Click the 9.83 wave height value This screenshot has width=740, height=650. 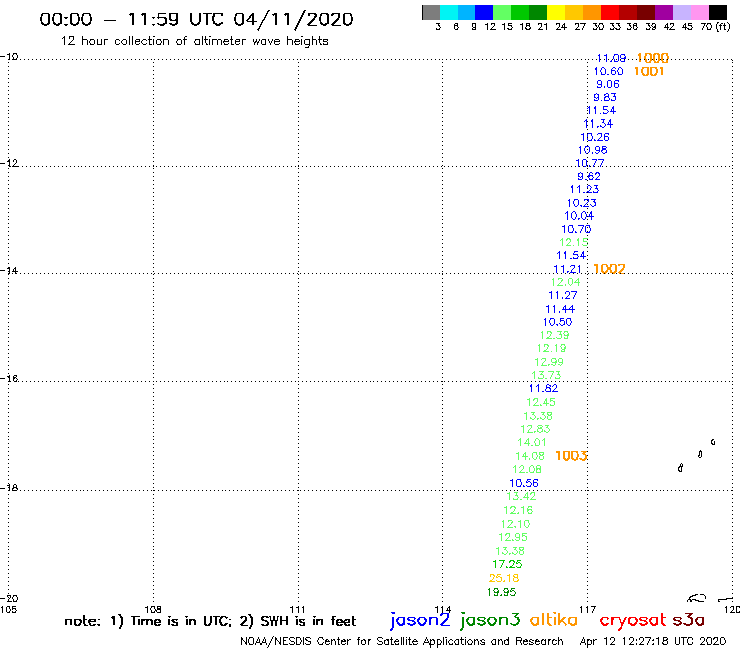tap(605, 97)
